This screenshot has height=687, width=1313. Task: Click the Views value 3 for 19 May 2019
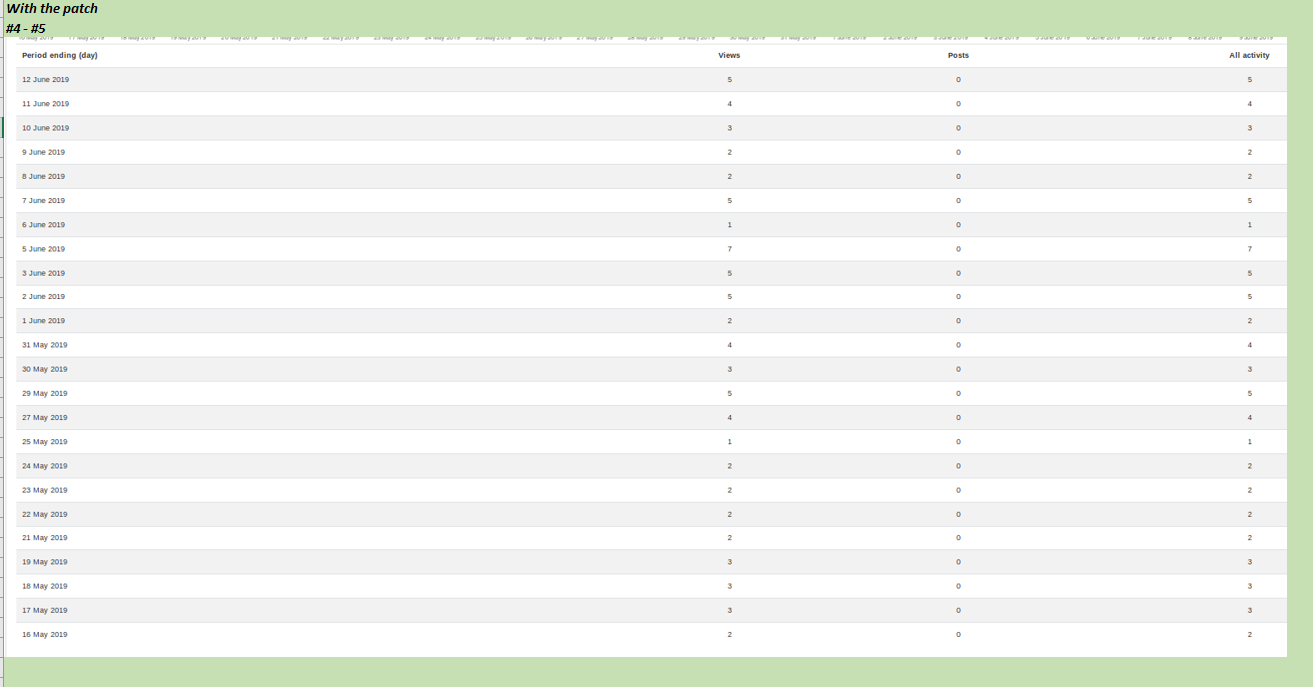[730, 562]
